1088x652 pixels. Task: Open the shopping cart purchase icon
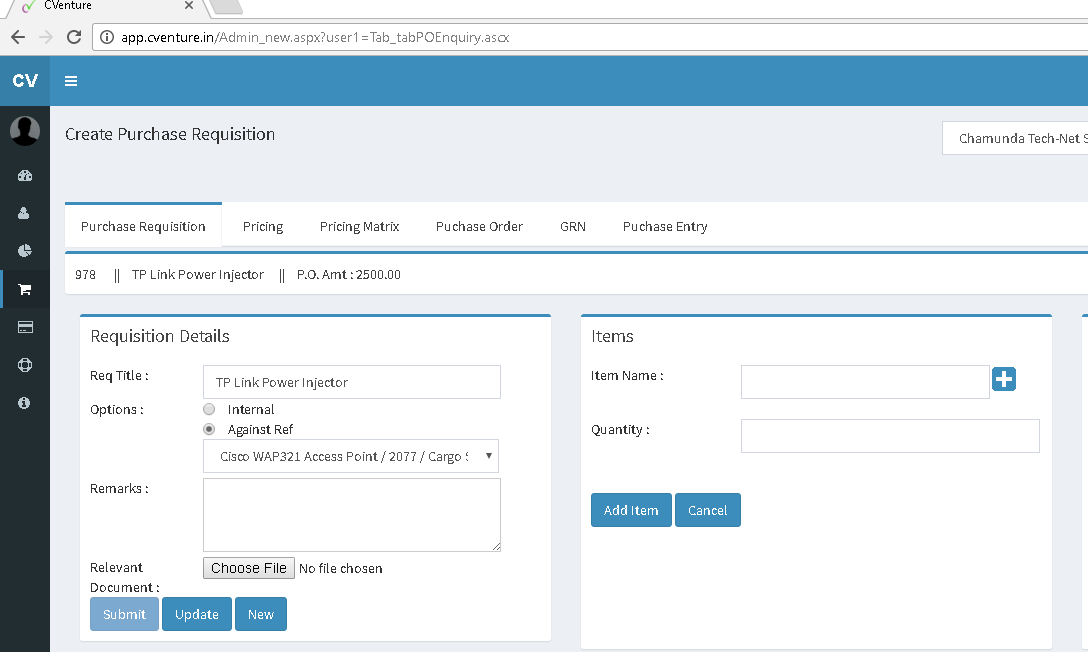point(25,289)
